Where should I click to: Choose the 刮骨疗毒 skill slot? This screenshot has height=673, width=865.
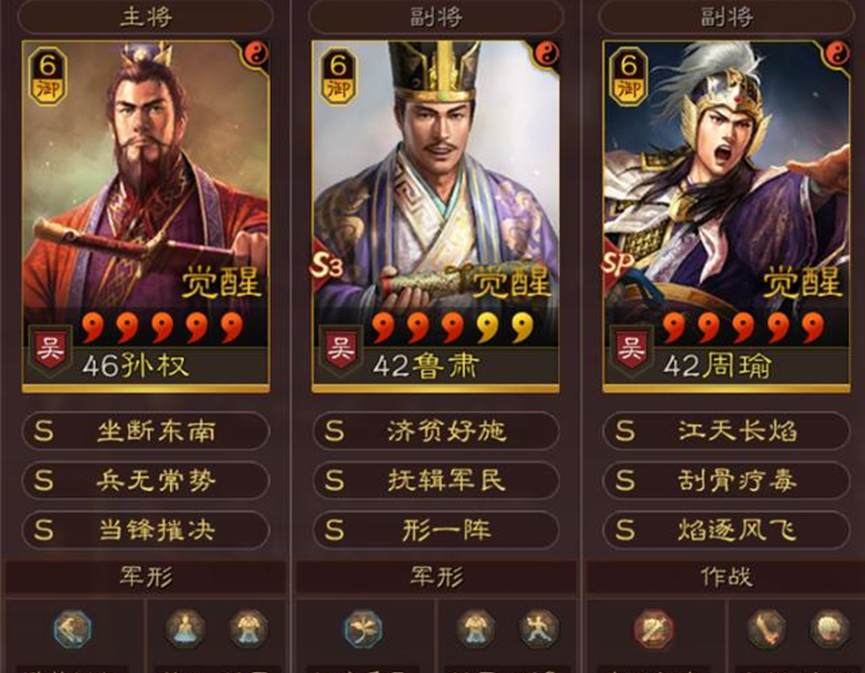[x=726, y=480]
